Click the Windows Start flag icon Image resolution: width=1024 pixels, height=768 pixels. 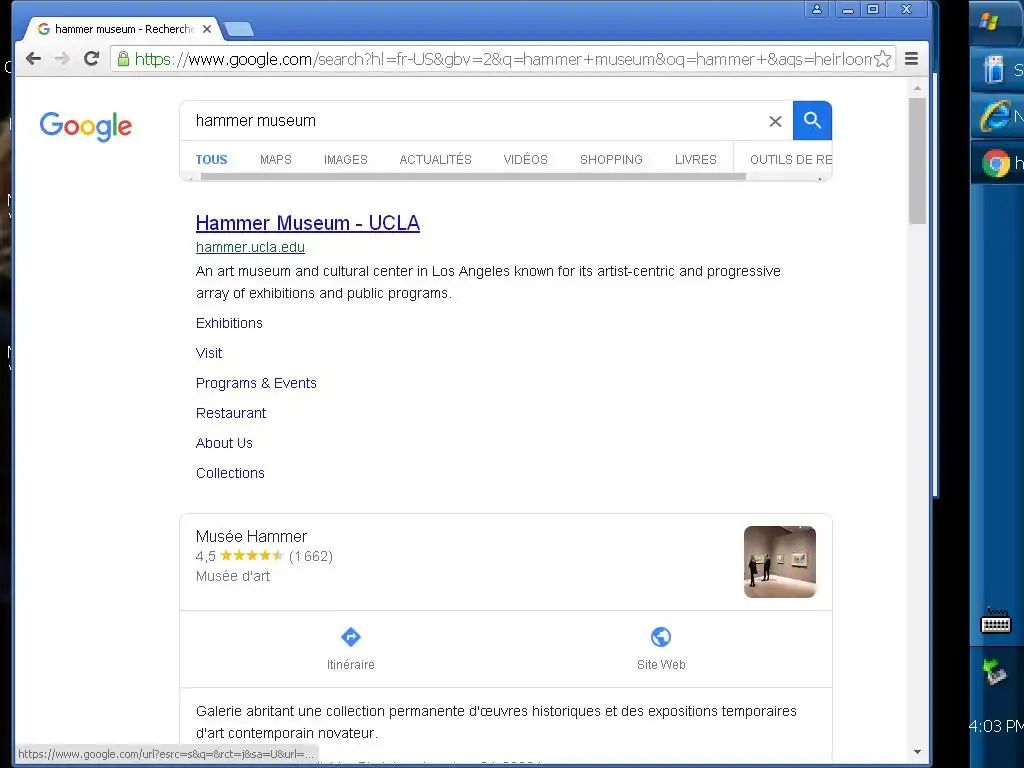989,22
